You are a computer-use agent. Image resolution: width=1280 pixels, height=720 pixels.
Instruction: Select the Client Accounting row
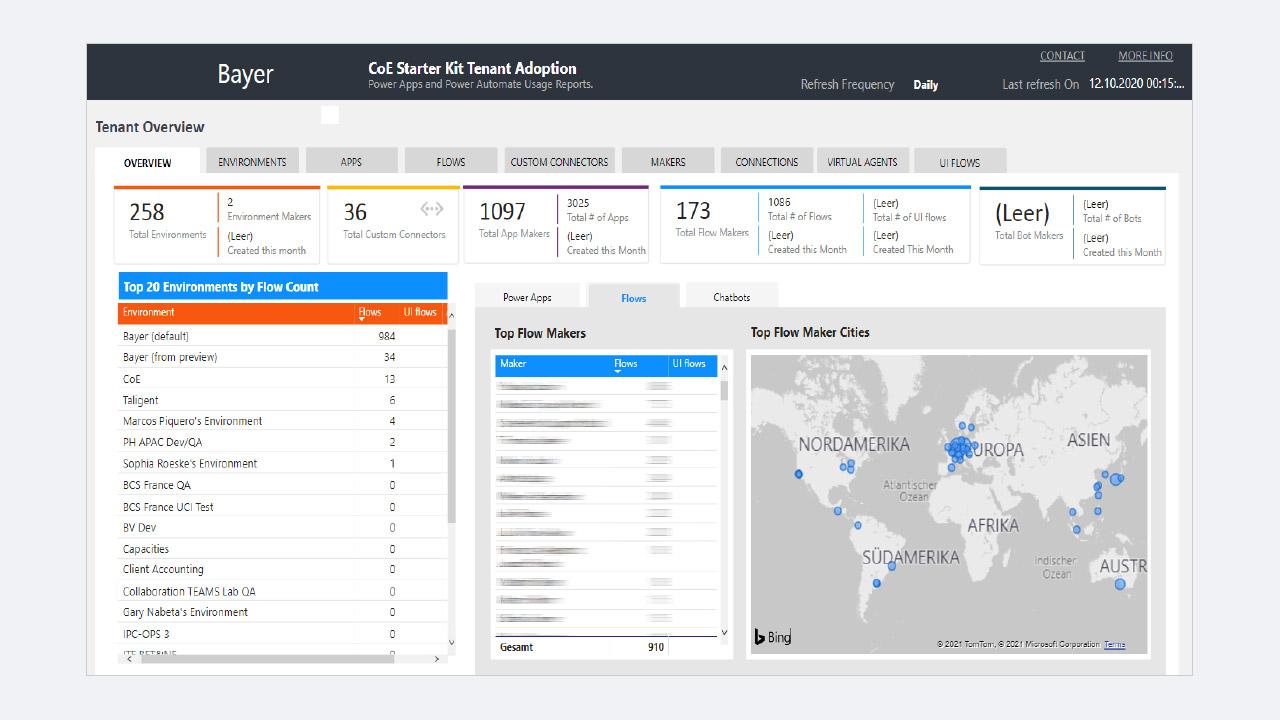281,569
